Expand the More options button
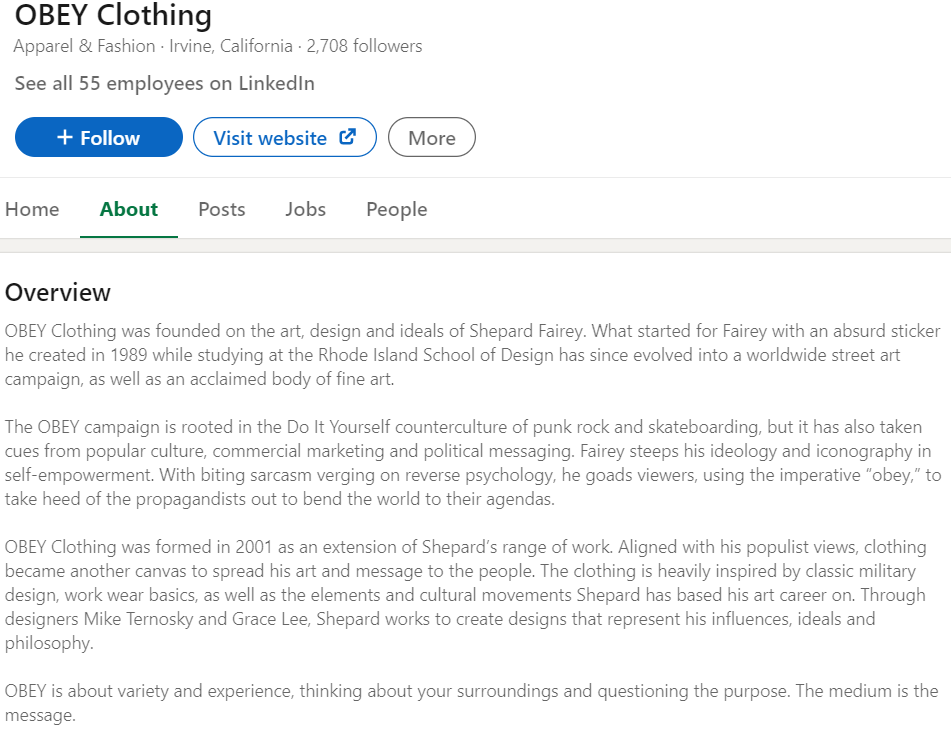 pos(431,138)
